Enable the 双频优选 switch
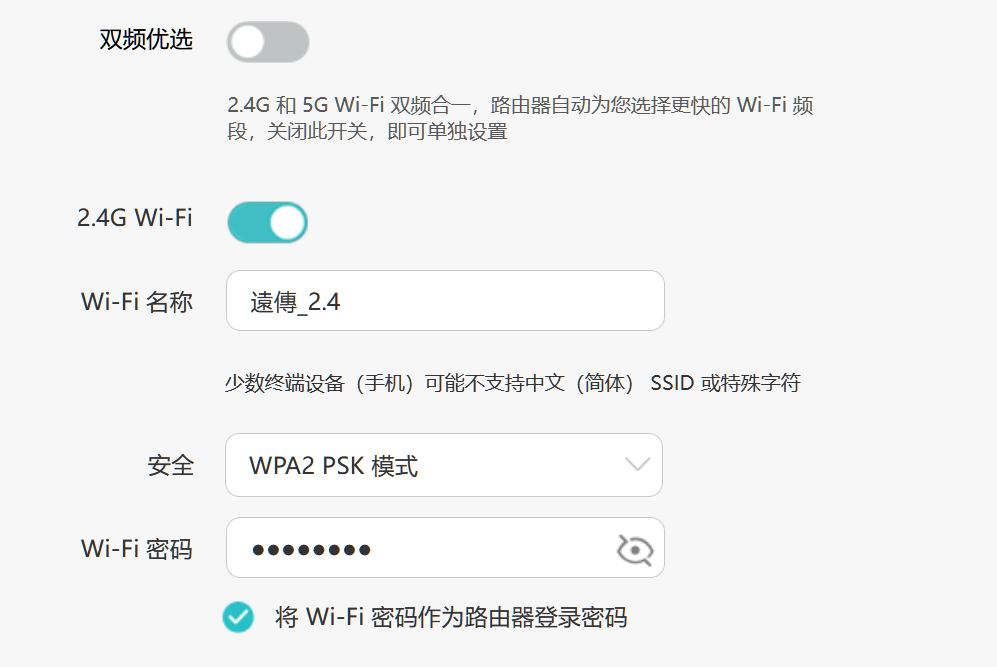 pos(268,42)
